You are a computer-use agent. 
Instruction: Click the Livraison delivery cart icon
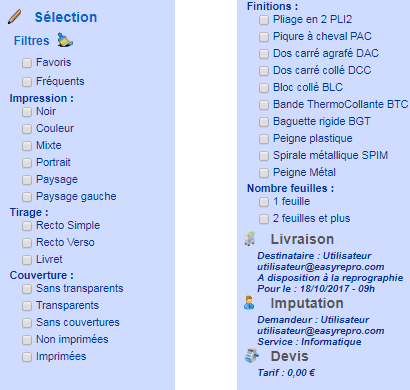[x=250, y=239]
